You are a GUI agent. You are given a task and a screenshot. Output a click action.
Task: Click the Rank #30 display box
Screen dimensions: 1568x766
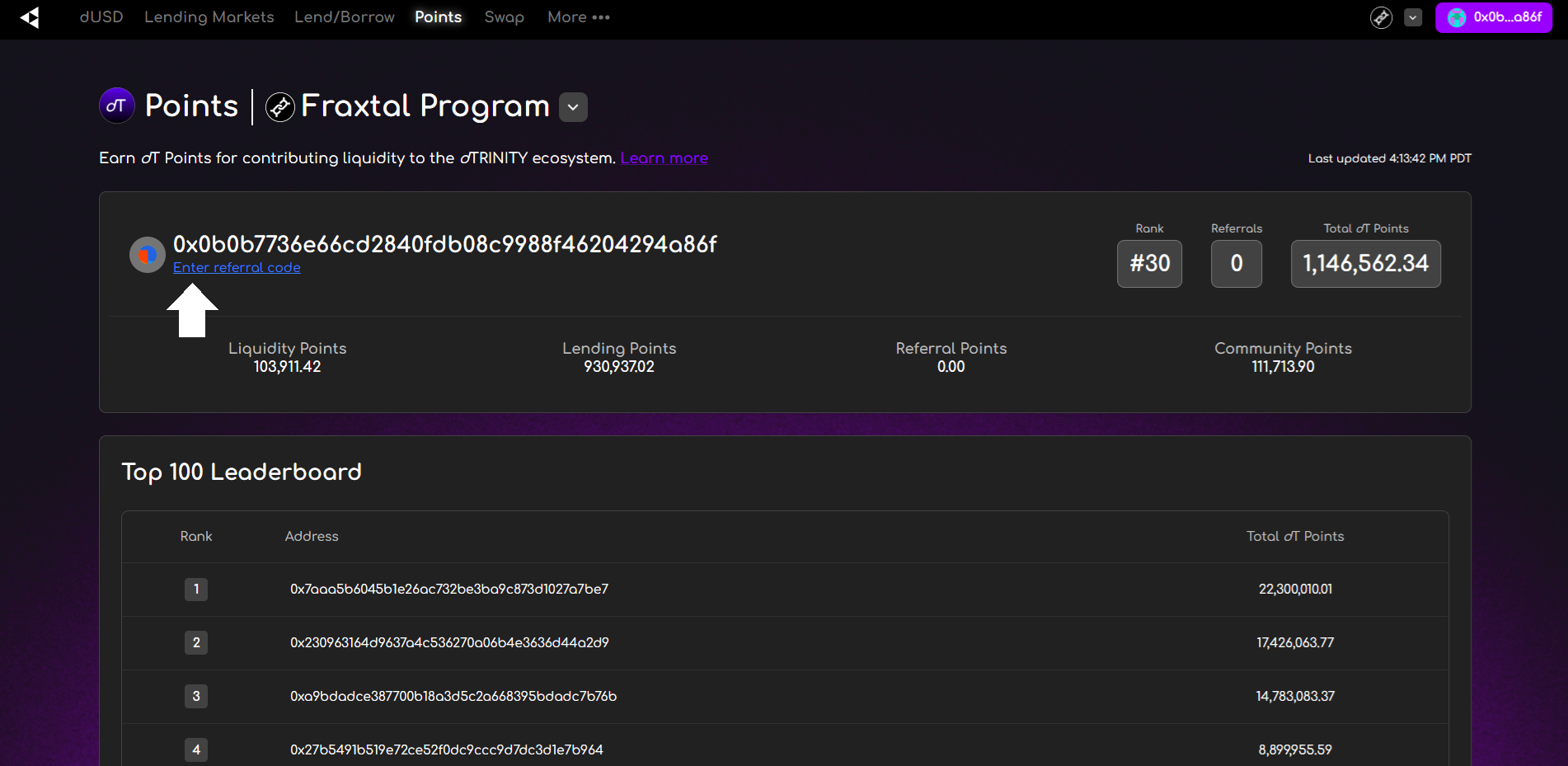point(1149,264)
